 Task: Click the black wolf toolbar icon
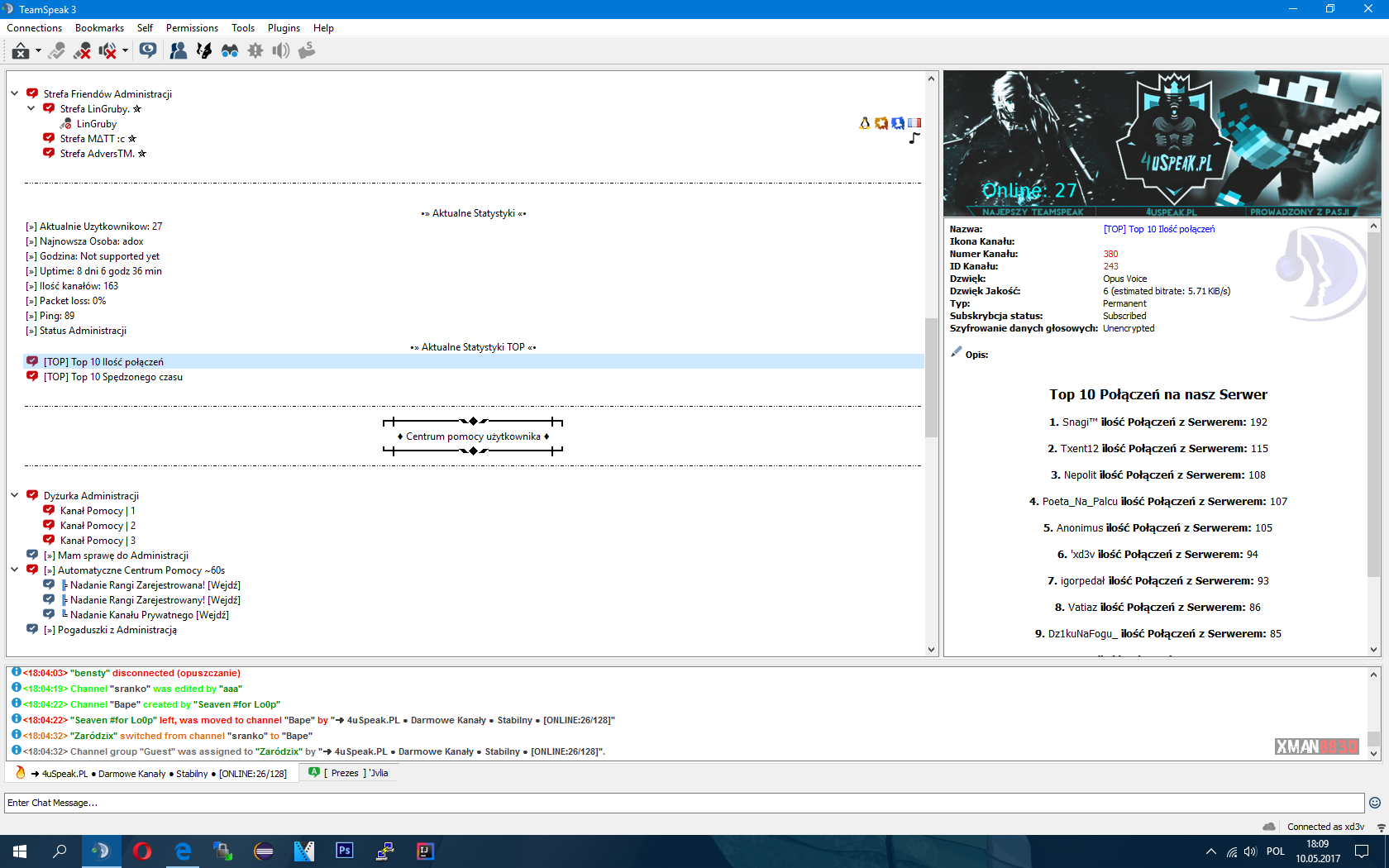(203, 51)
